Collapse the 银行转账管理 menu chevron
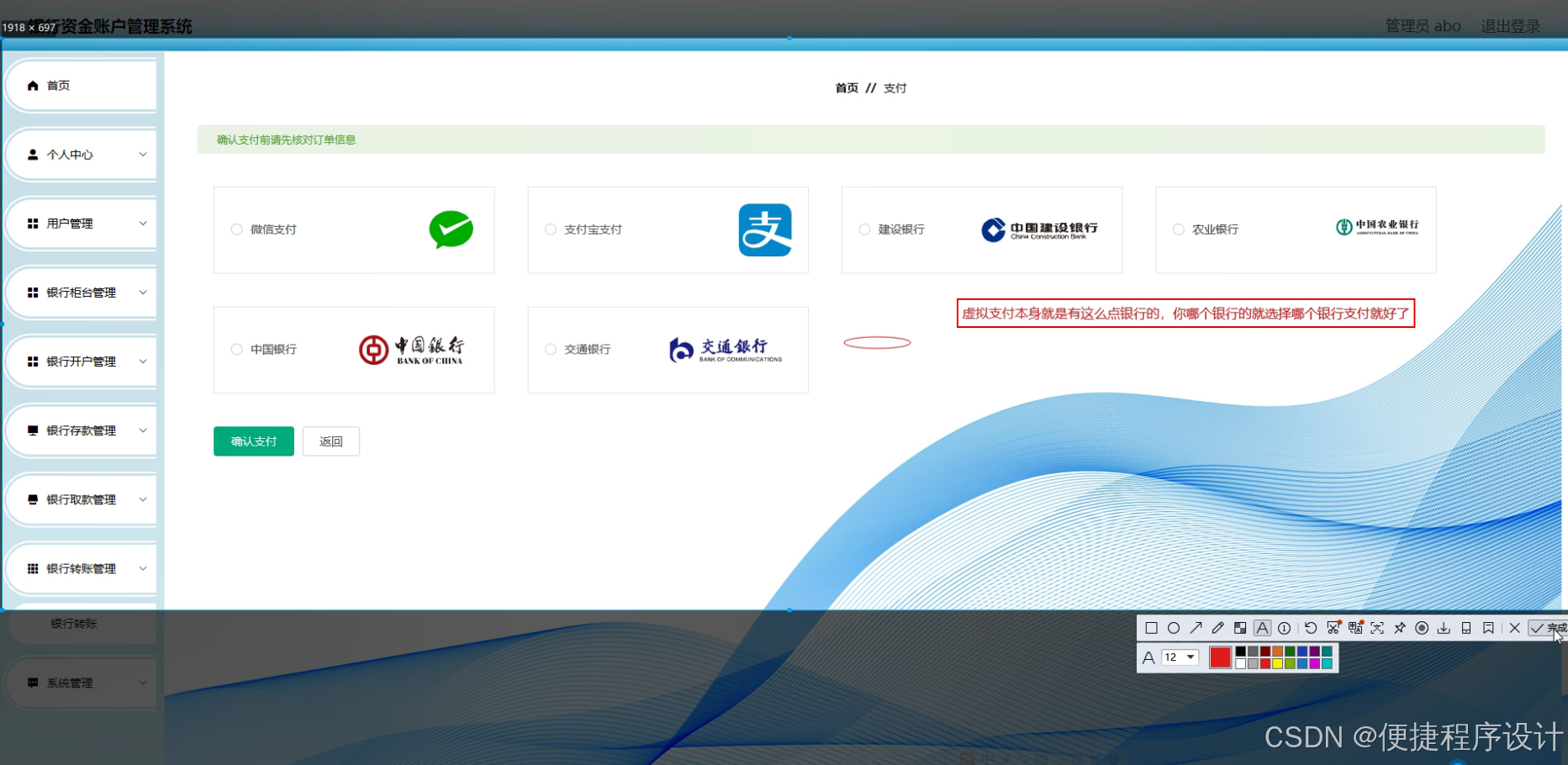This screenshot has height=765, width=1568. click(143, 568)
